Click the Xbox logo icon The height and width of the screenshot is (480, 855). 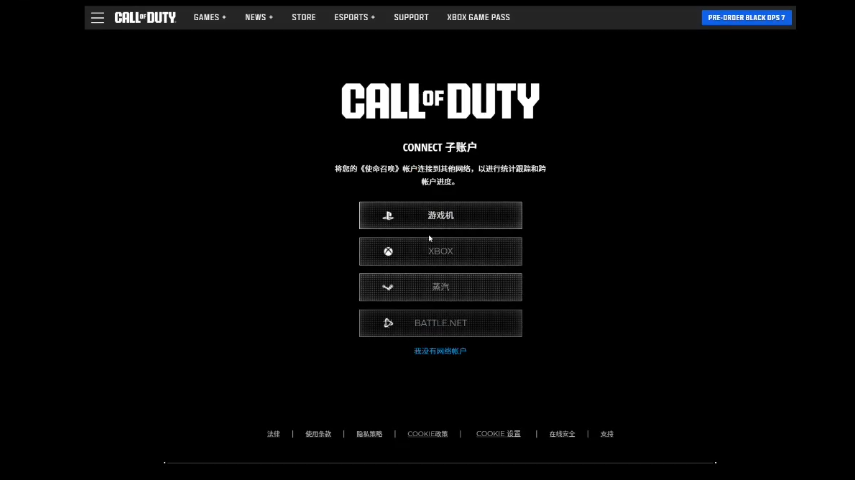[x=388, y=251]
